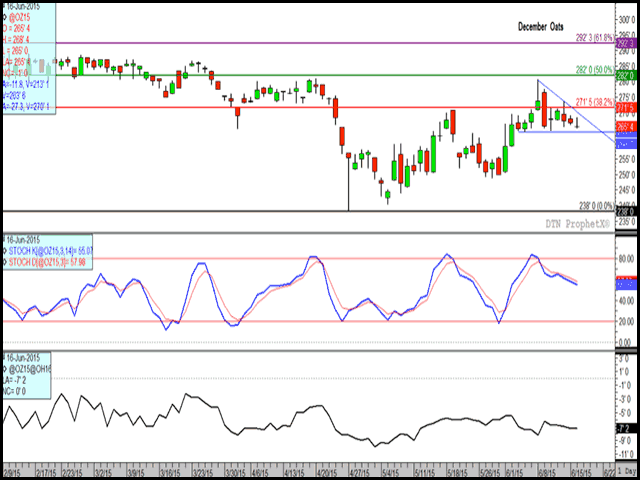Click the December Oats chart title
Screen dimensions: 640x480
pos(541,27)
